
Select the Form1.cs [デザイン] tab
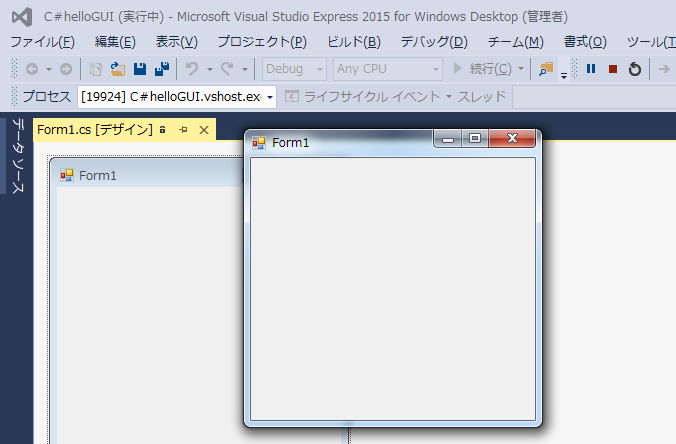pos(95,130)
